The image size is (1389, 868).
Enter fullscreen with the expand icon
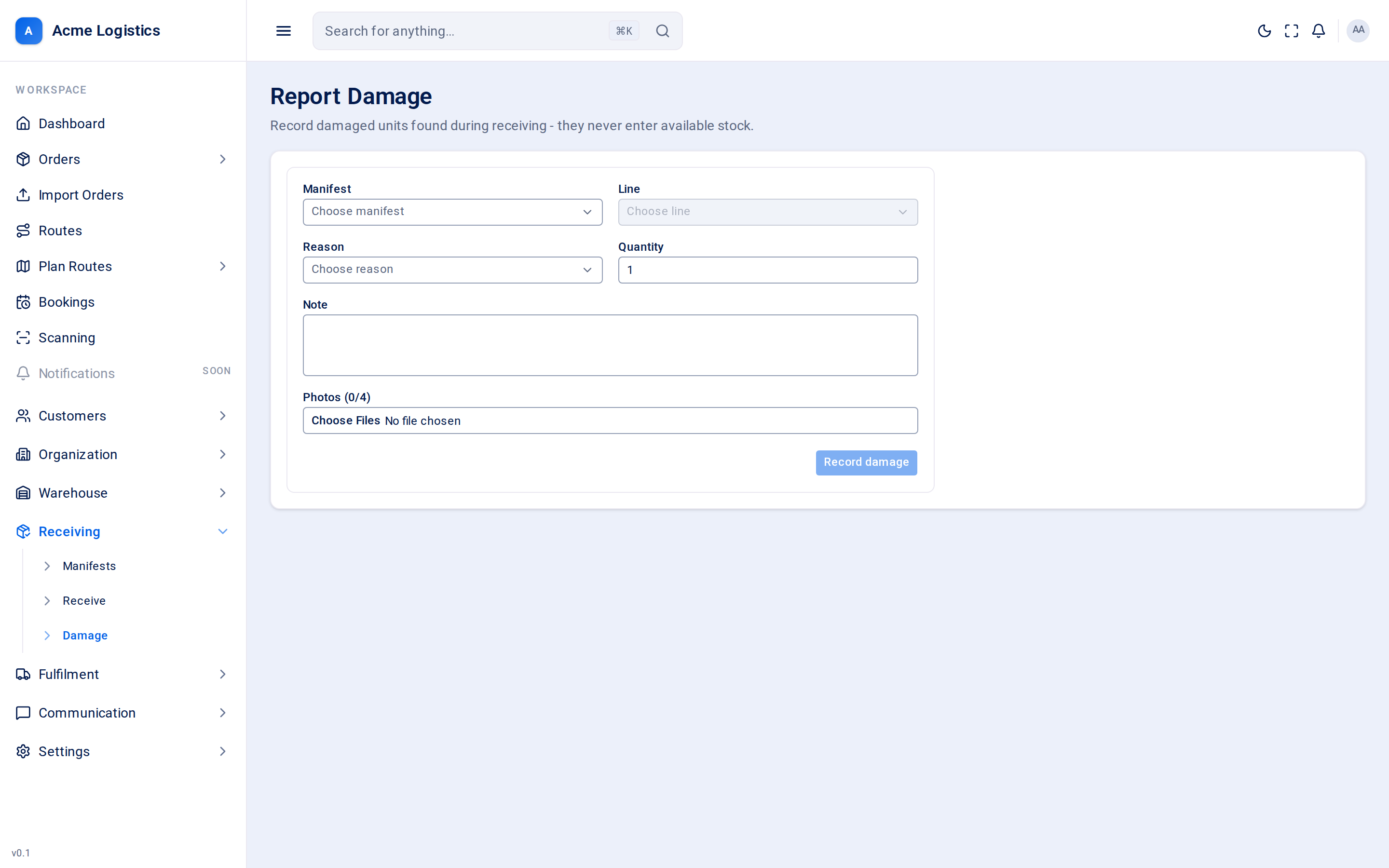point(1292,31)
